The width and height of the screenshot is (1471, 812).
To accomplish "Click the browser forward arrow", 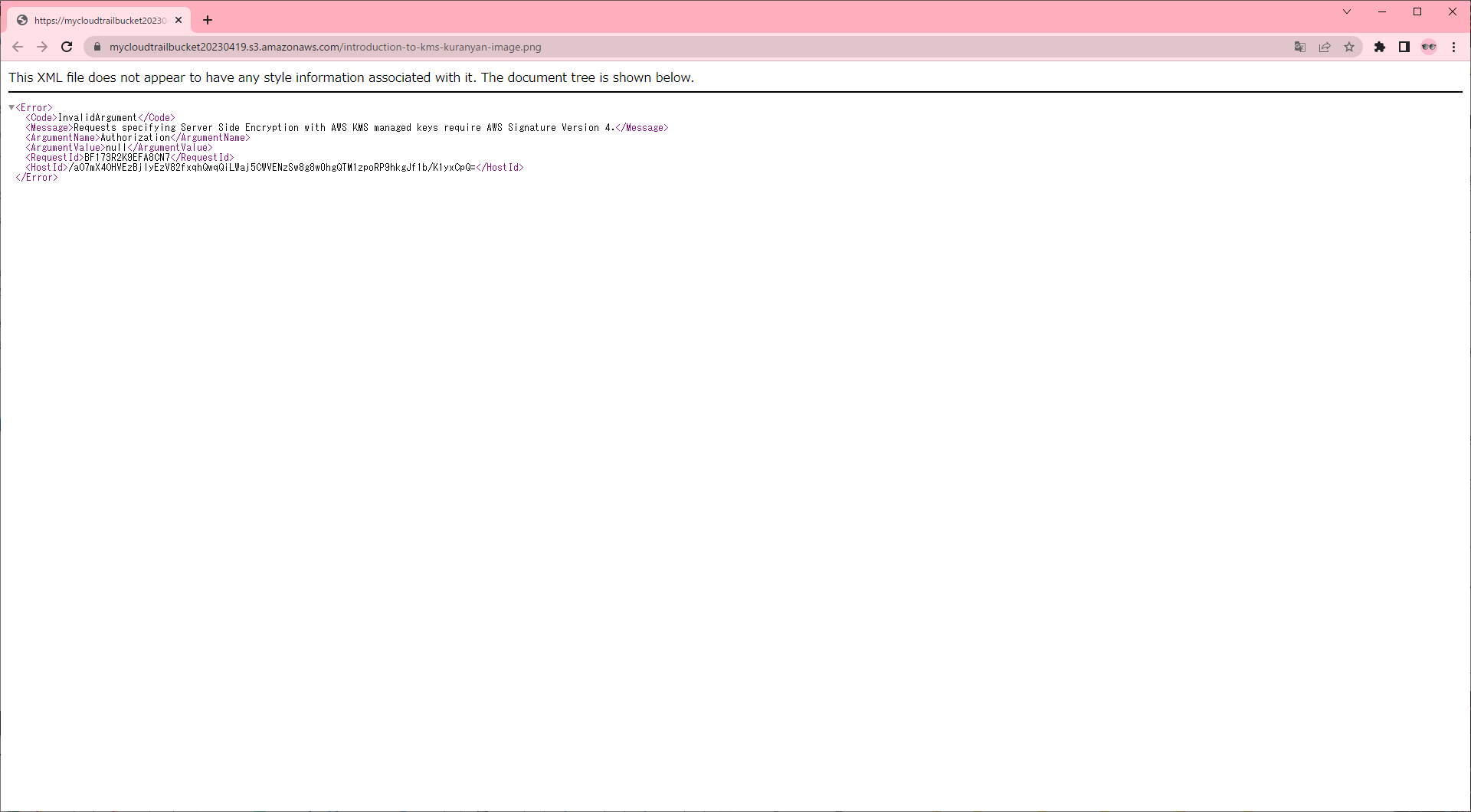I will (42, 47).
